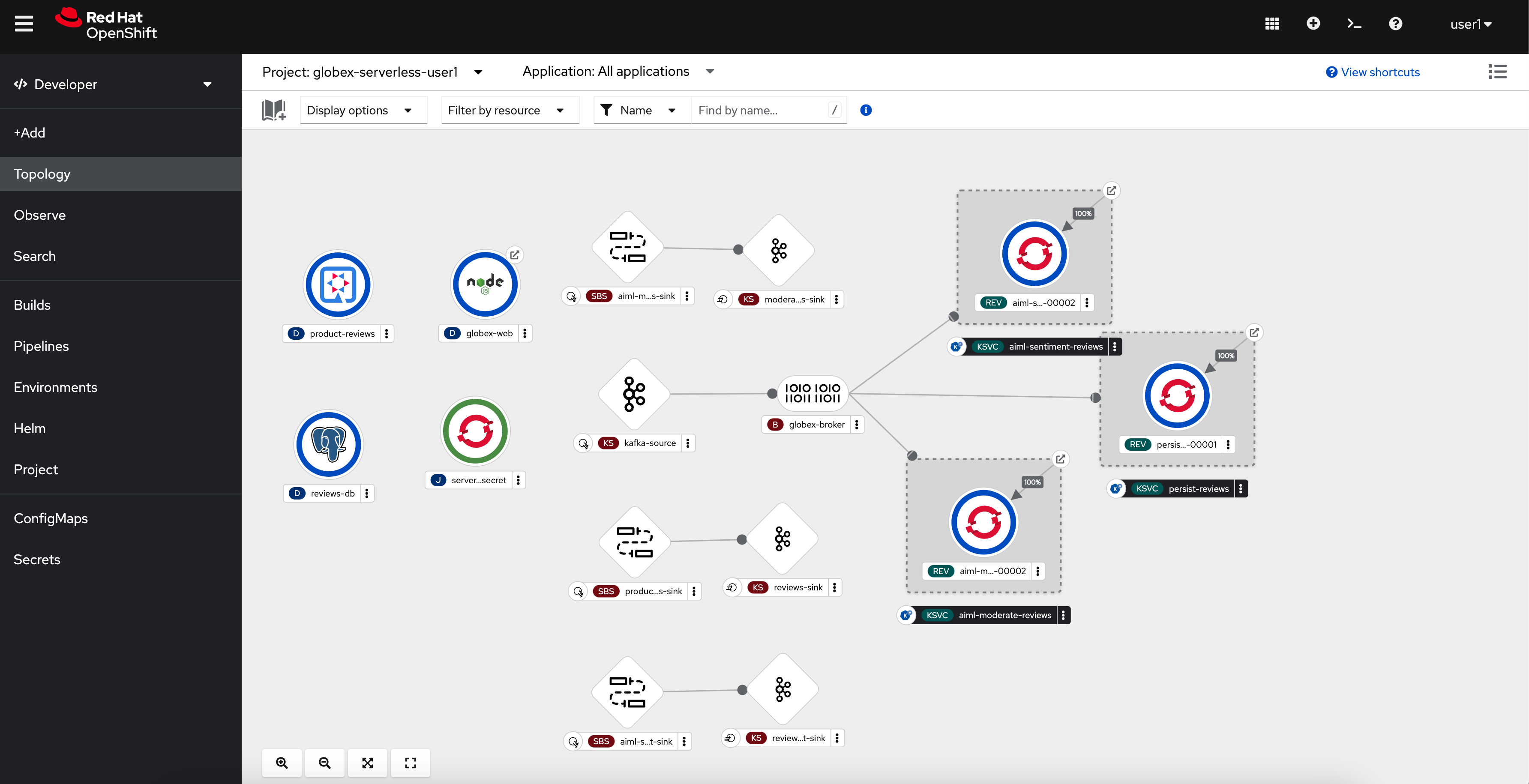The height and width of the screenshot is (784, 1529).
Task: Click the +Add button
Action: (x=29, y=132)
